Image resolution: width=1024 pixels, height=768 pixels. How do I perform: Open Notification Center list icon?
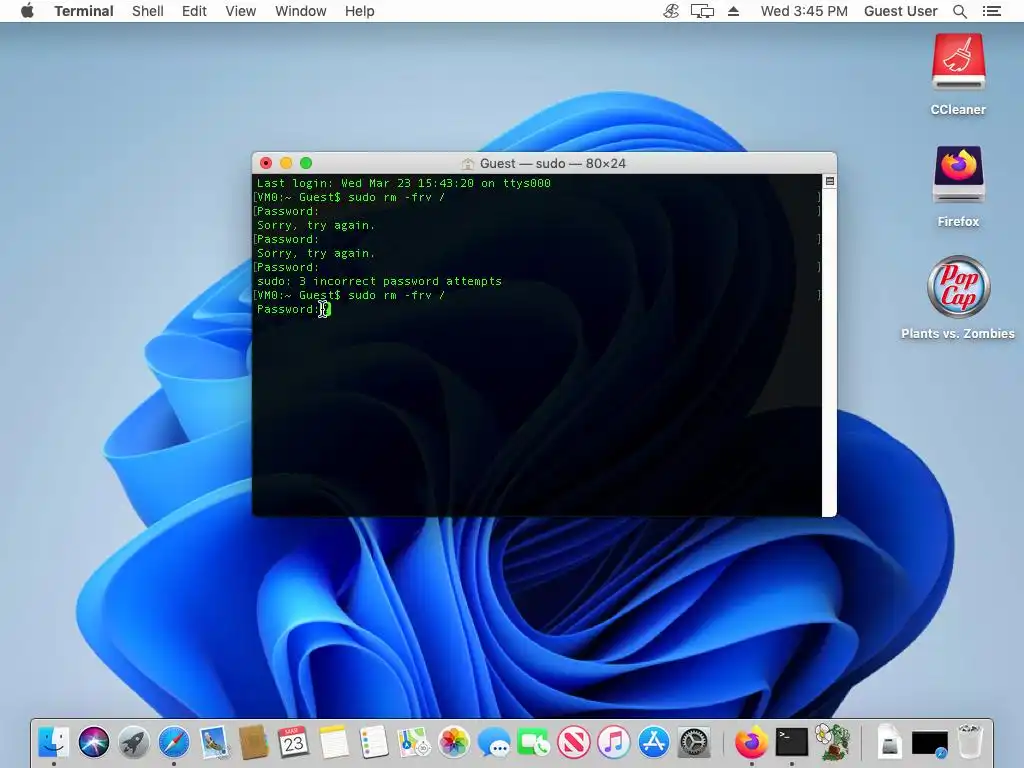(x=991, y=11)
